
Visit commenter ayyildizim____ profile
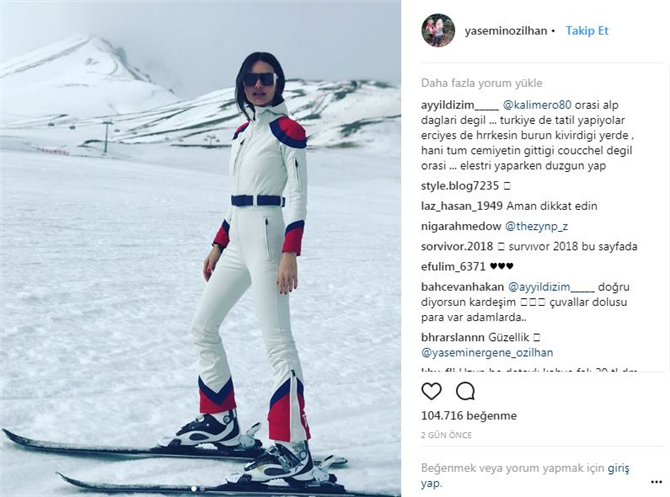pos(460,105)
